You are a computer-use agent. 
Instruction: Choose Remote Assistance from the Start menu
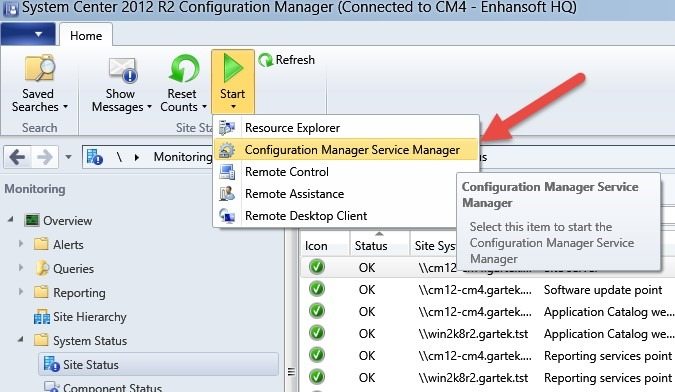click(346, 194)
